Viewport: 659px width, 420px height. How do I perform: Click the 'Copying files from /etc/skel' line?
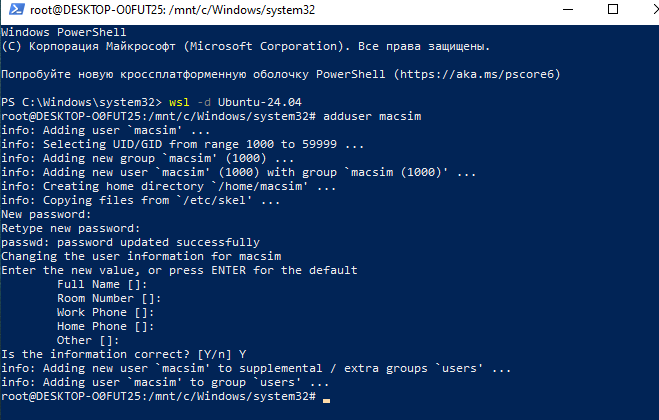(x=140, y=200)
